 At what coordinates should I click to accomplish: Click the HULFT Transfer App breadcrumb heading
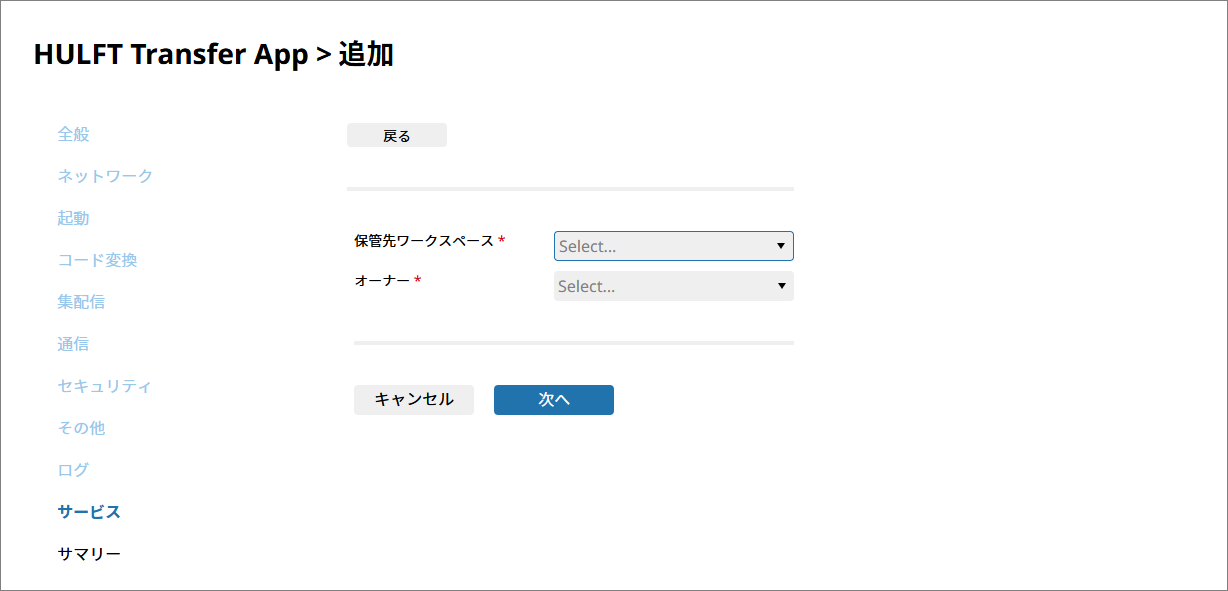171,55
